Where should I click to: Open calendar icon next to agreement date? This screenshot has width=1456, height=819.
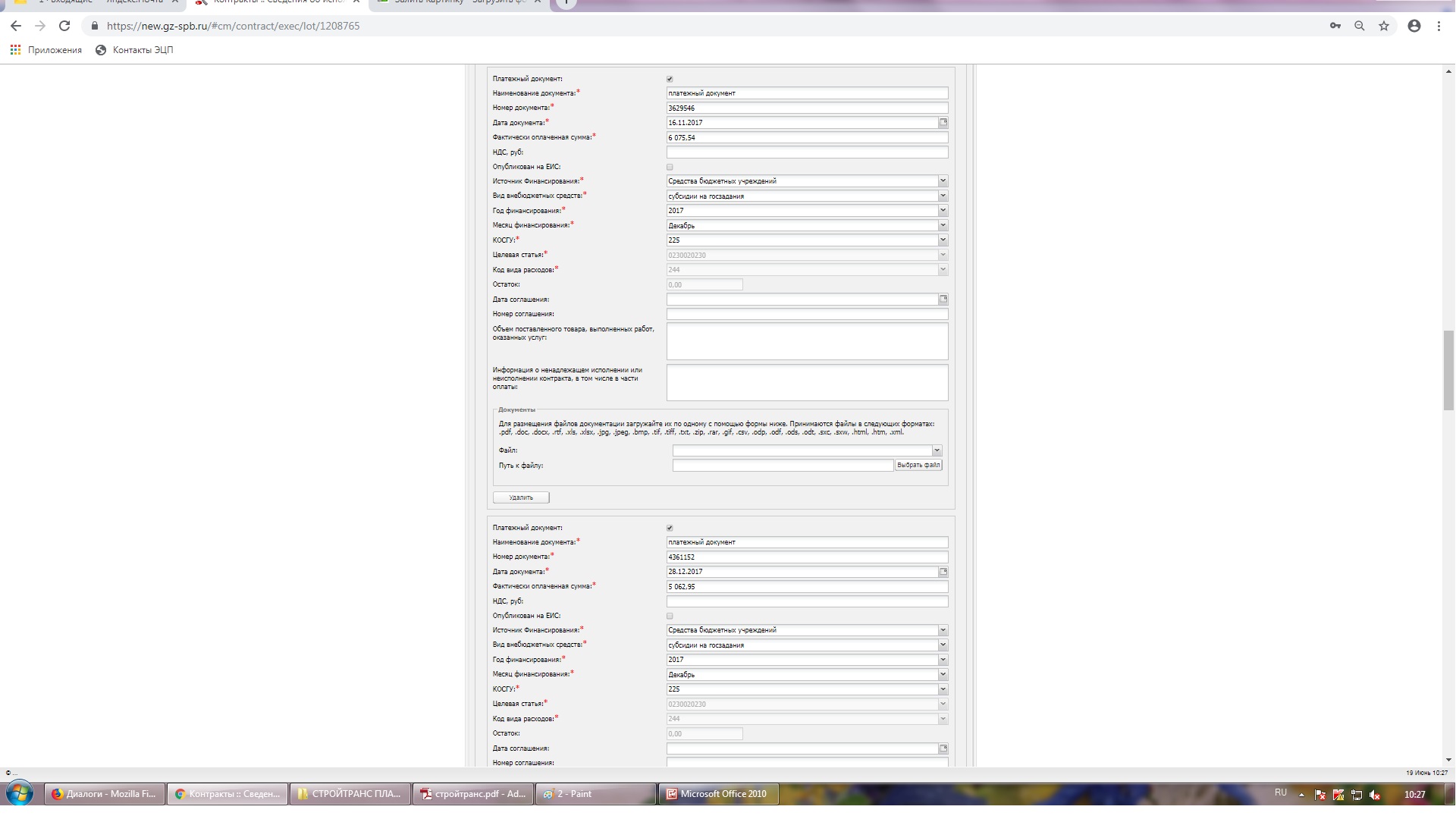pyautogui.click(x=943, y=300)
